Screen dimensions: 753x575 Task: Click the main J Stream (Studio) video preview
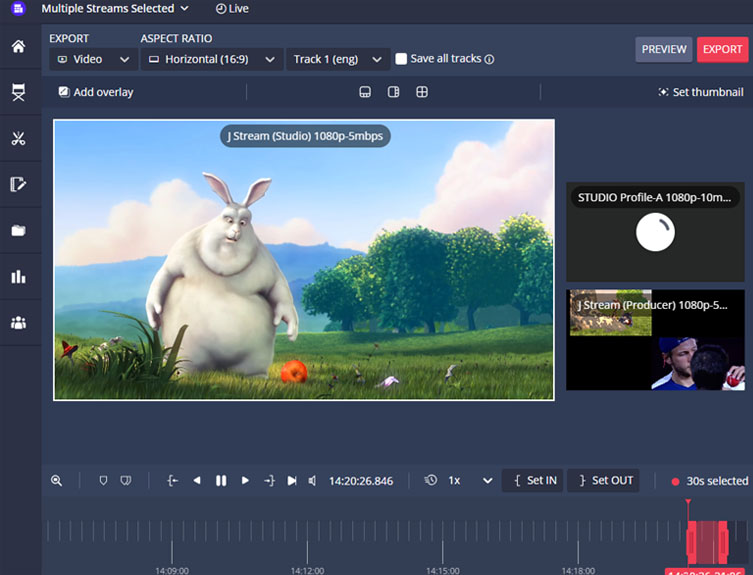point(304,259)
